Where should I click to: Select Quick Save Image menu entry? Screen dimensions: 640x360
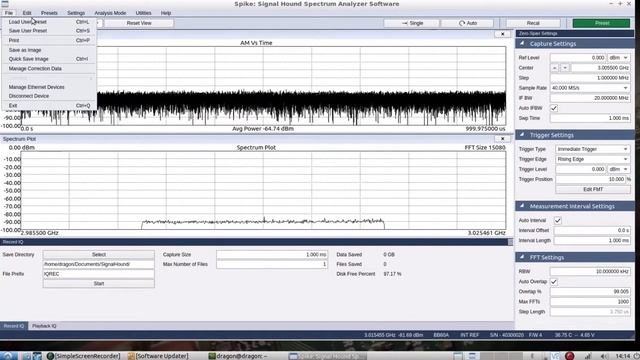[x=49, y=59]
